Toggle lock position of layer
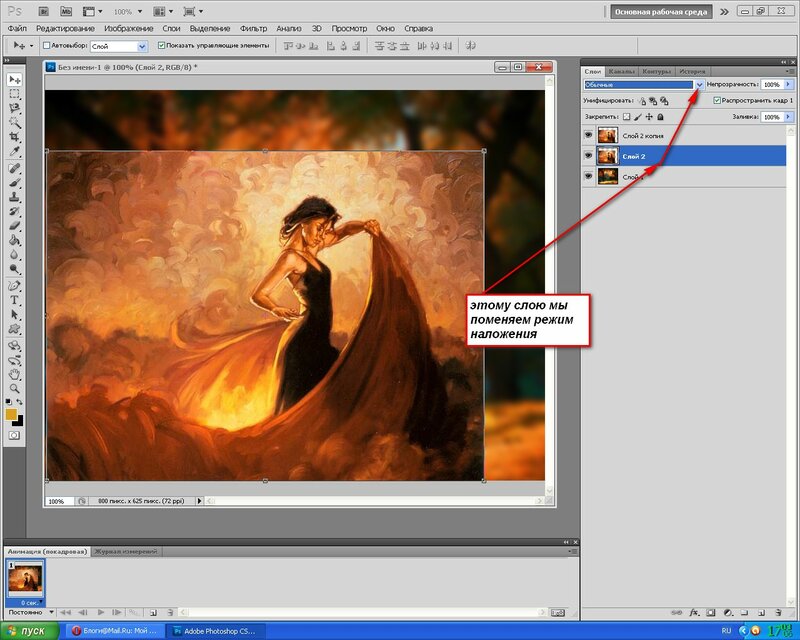The width and height of the screenshot is (800, 640). [649, 117]
